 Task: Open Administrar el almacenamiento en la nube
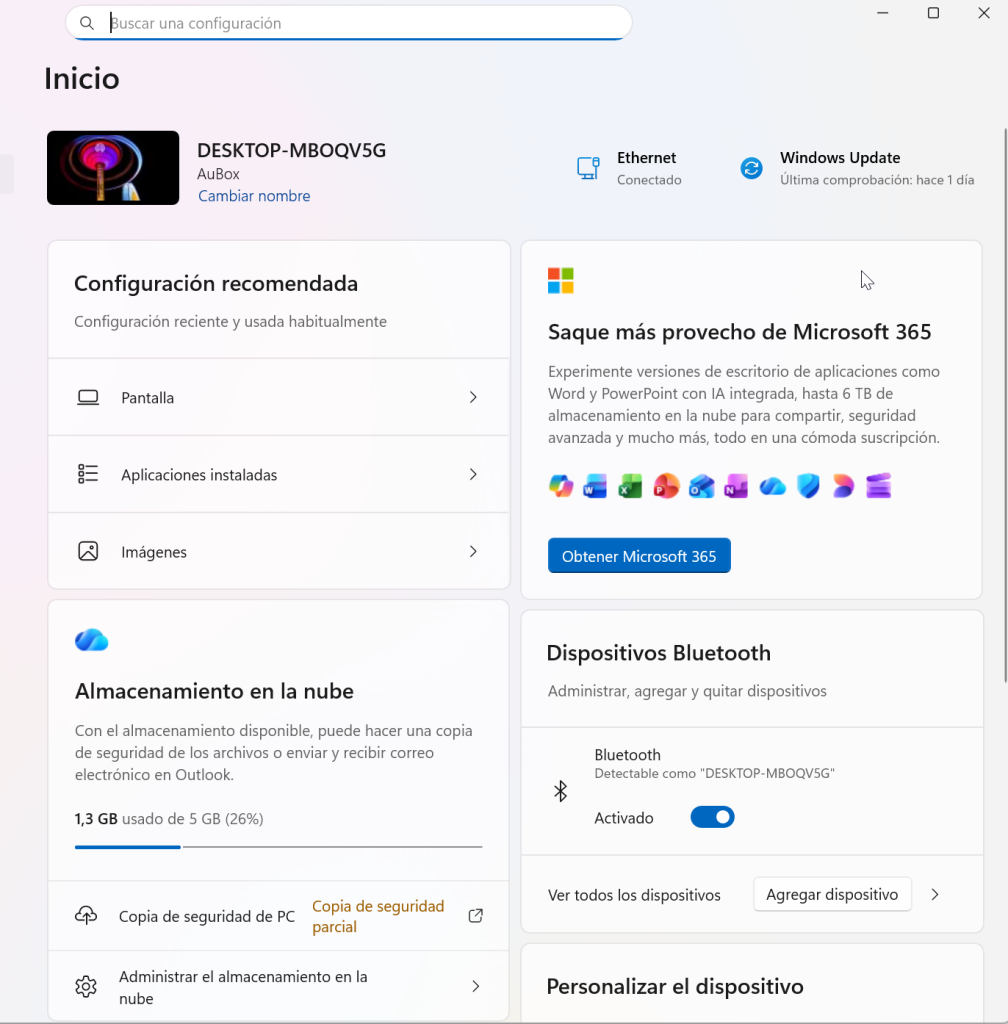tap(279, 986)
